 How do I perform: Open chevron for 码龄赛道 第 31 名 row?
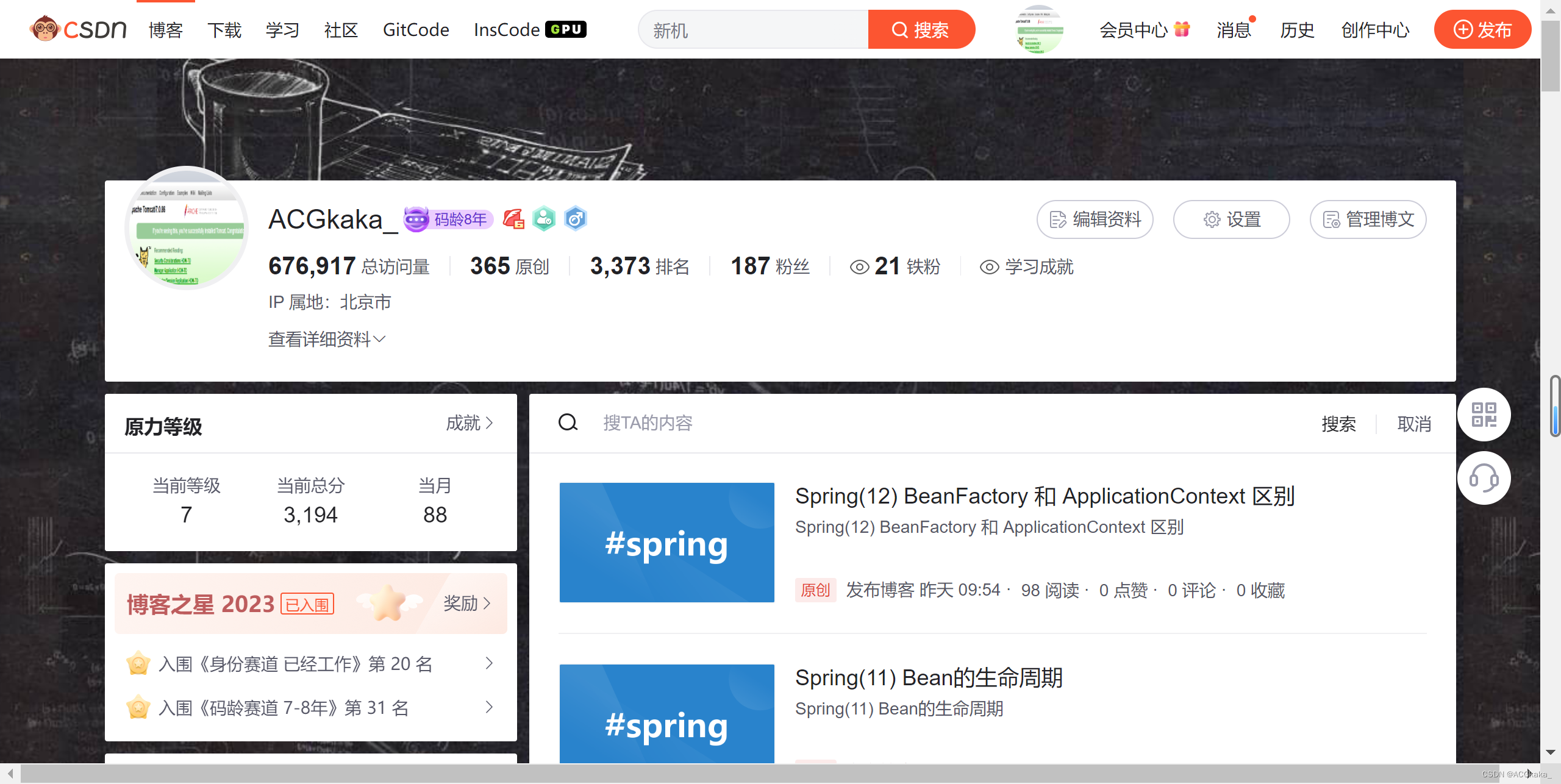pyautogui.click(x=488, y=707)
